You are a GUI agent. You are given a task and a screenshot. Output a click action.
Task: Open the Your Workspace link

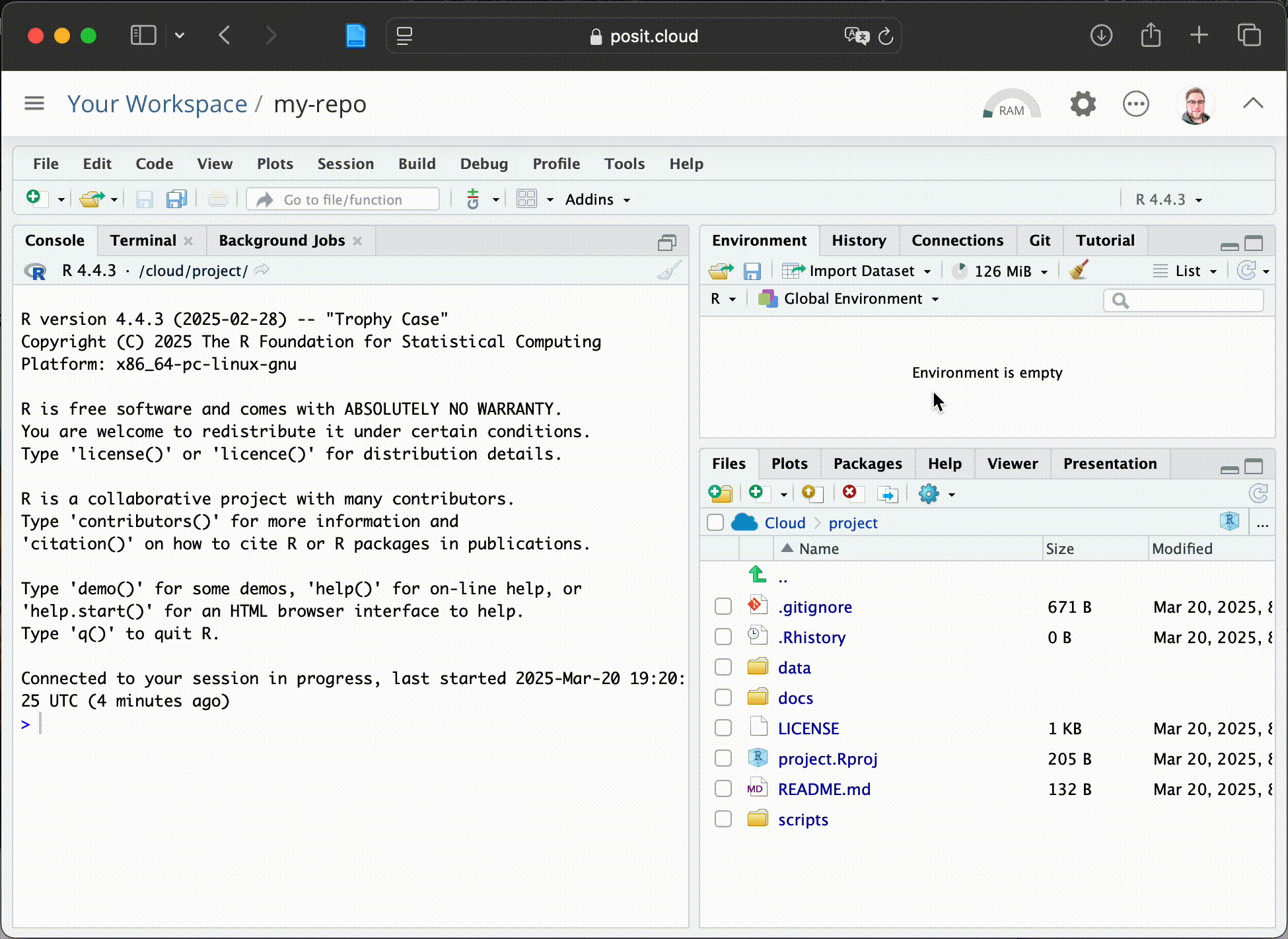(x=157, y=104)
